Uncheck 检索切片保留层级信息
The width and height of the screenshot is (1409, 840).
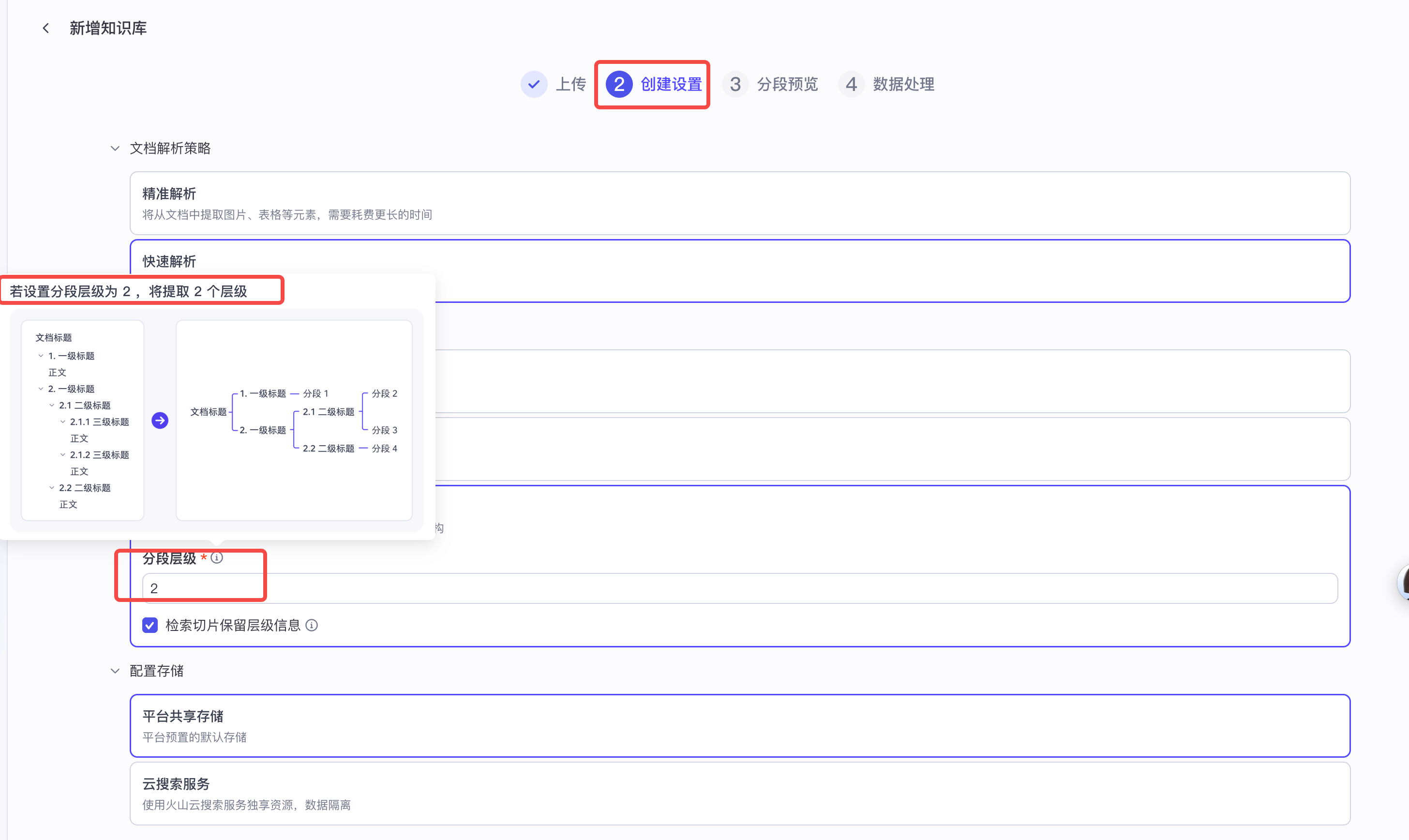150,625
